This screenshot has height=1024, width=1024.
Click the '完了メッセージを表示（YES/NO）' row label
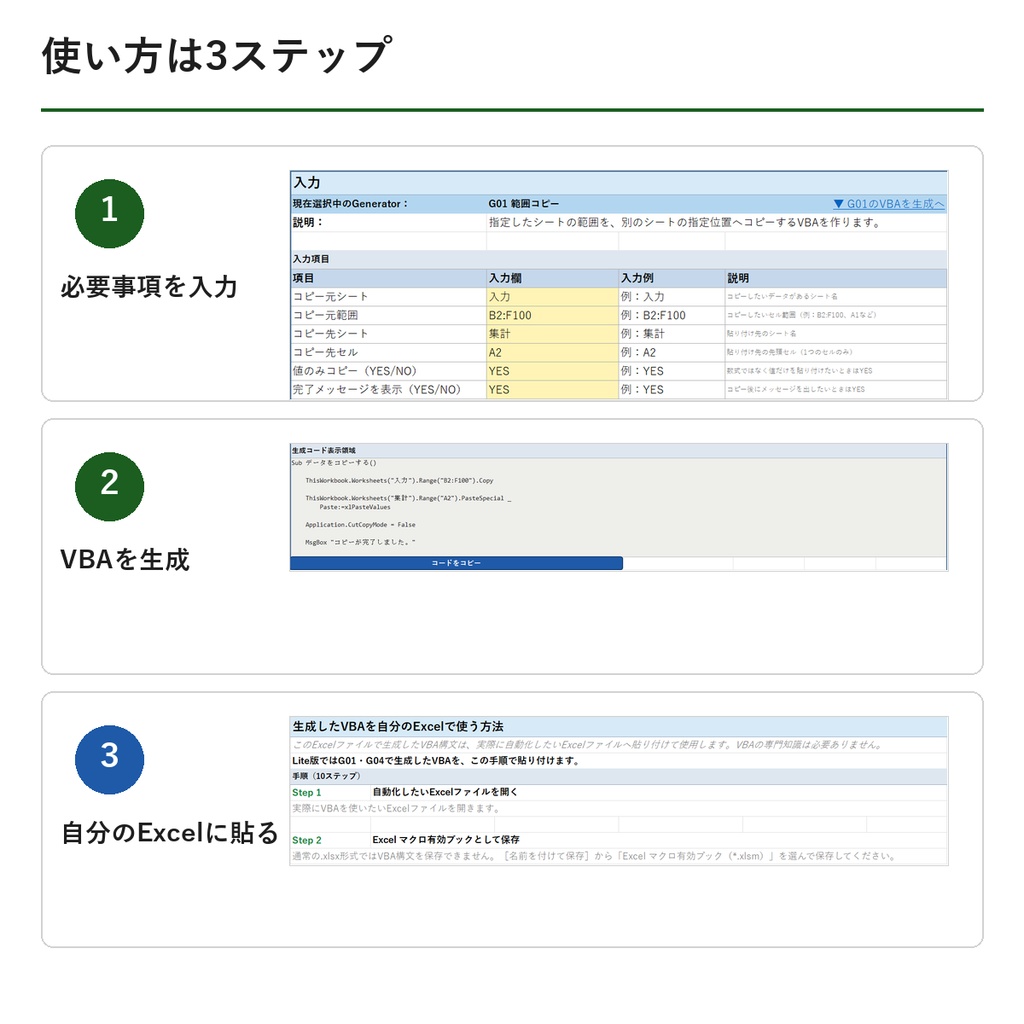pyautogui.click(x=377, y=390)
